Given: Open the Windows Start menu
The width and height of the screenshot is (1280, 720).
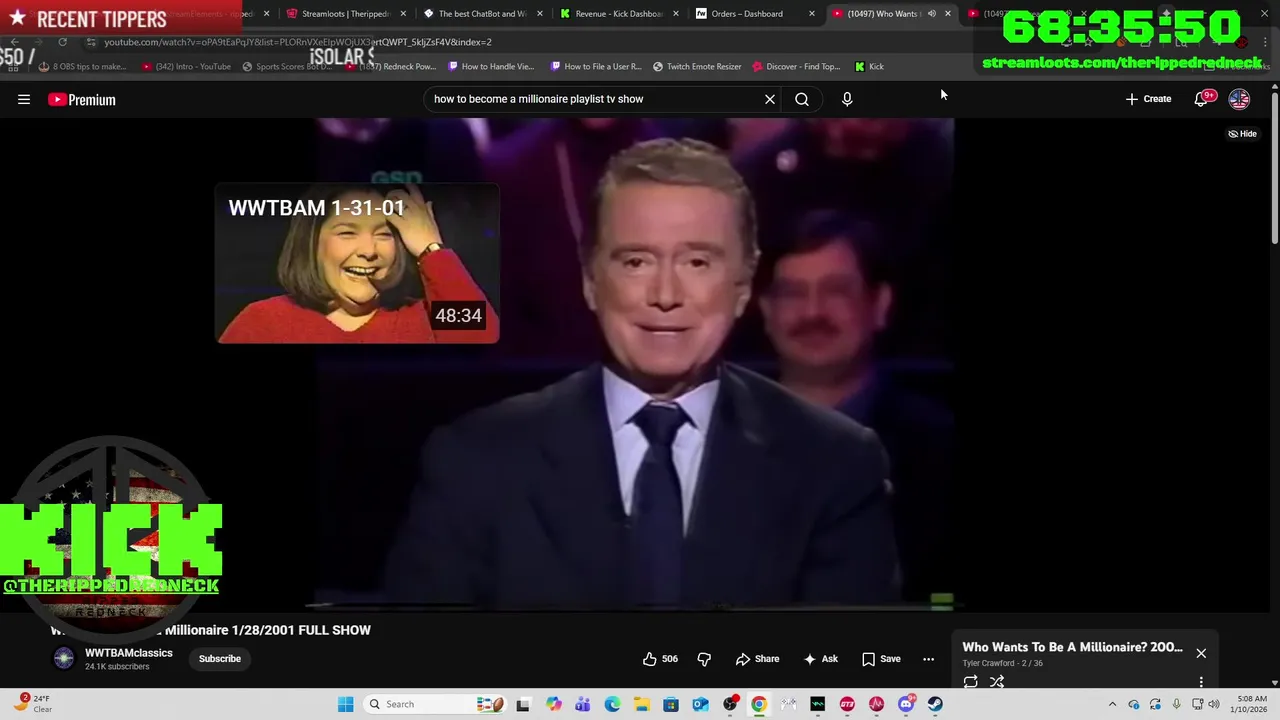Looking at the screenshot, I should click(x=345, y=704).
